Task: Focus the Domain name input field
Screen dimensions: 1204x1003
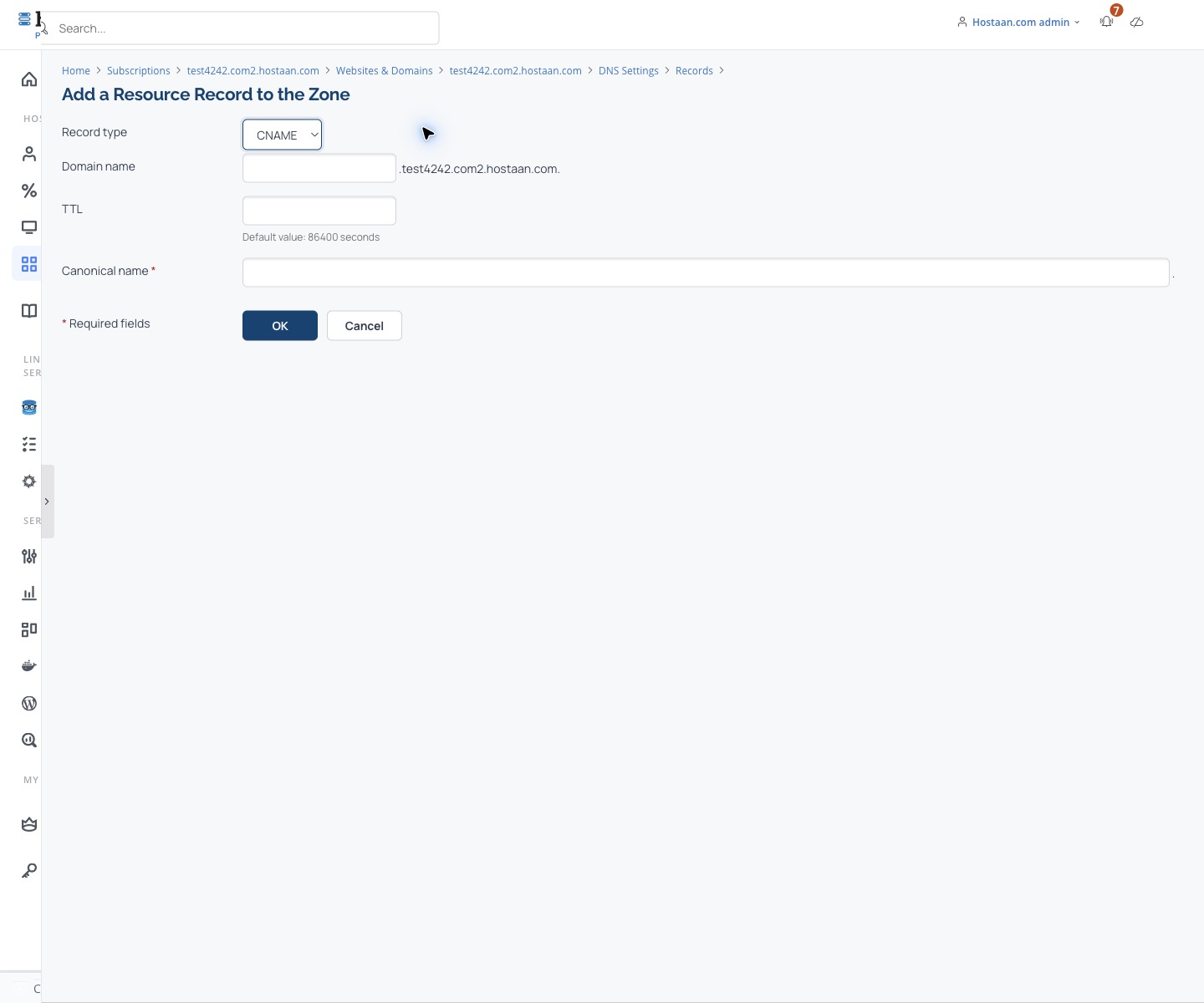Action: tap(319, 168)
